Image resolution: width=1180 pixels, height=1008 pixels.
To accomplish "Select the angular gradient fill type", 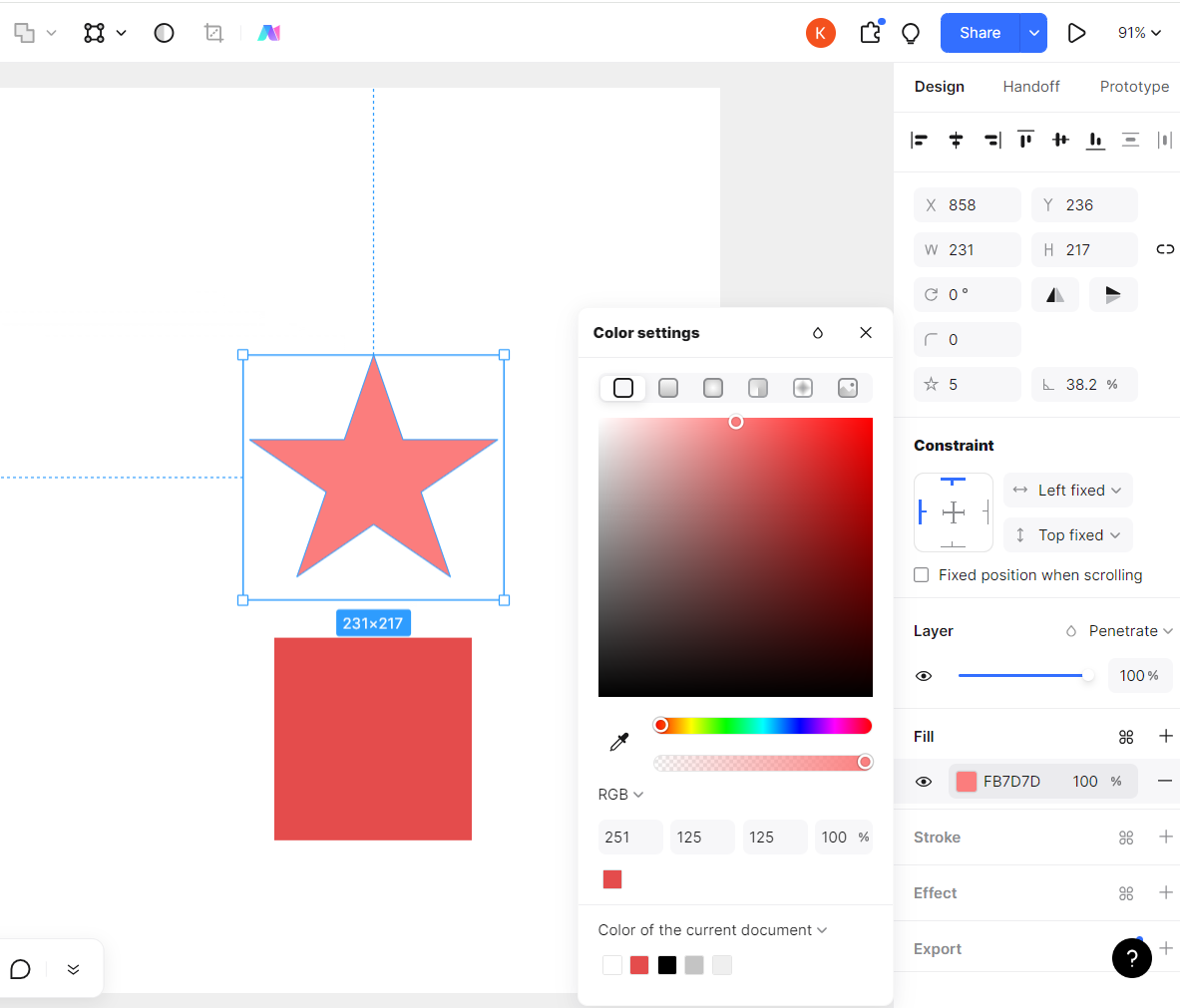I will point(758,388).
